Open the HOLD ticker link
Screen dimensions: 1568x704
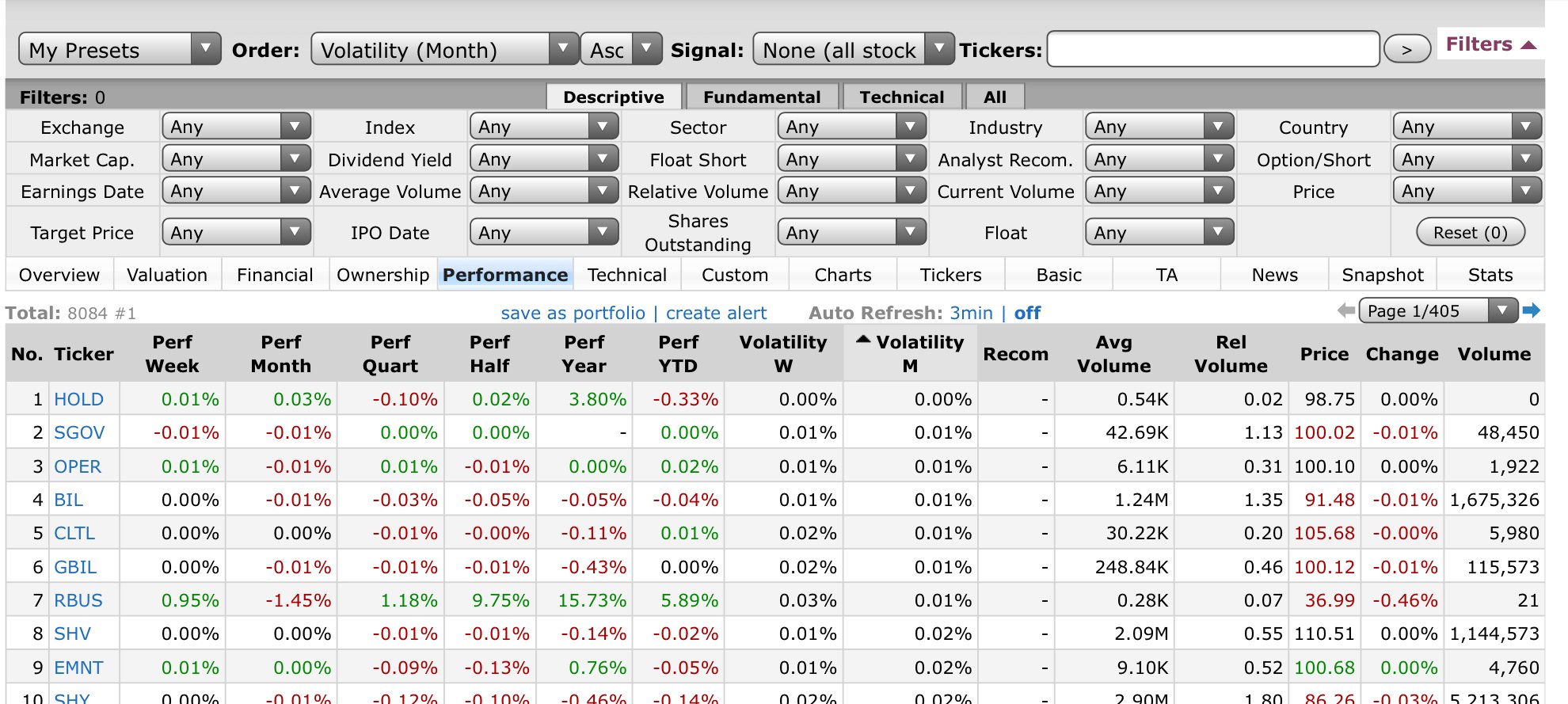78,399
